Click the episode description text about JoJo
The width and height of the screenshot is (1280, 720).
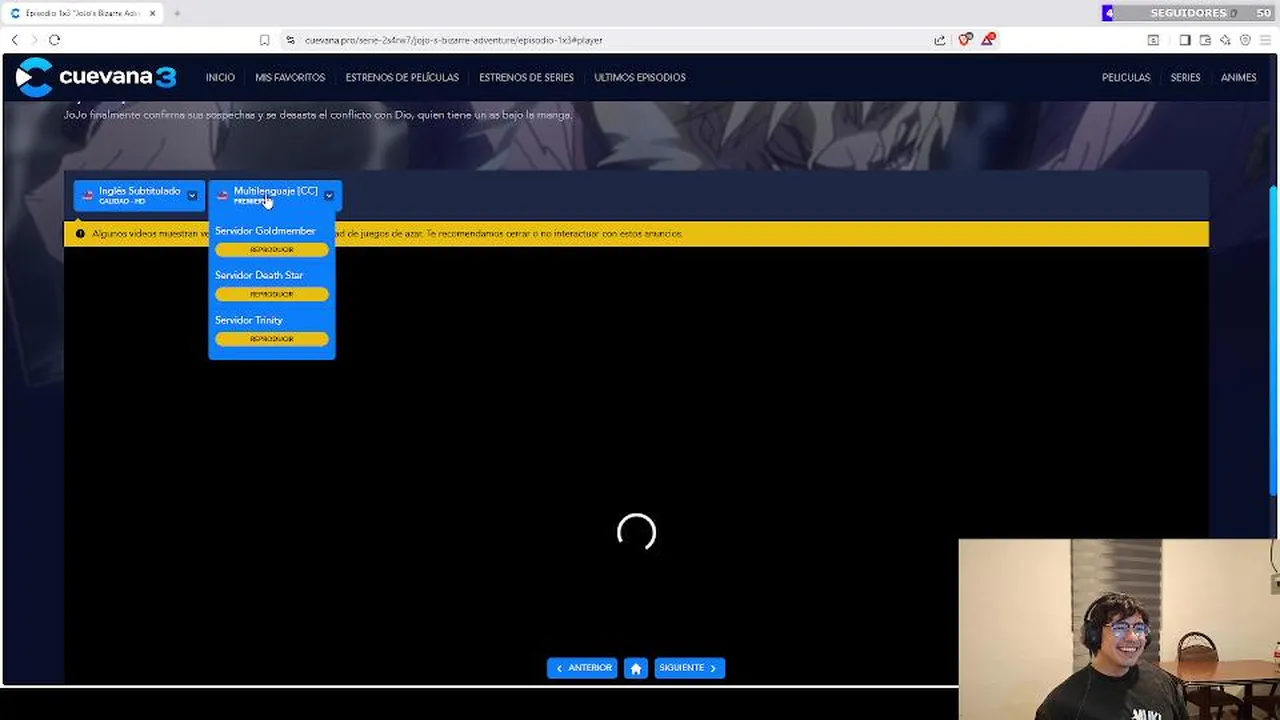point(318,115)
